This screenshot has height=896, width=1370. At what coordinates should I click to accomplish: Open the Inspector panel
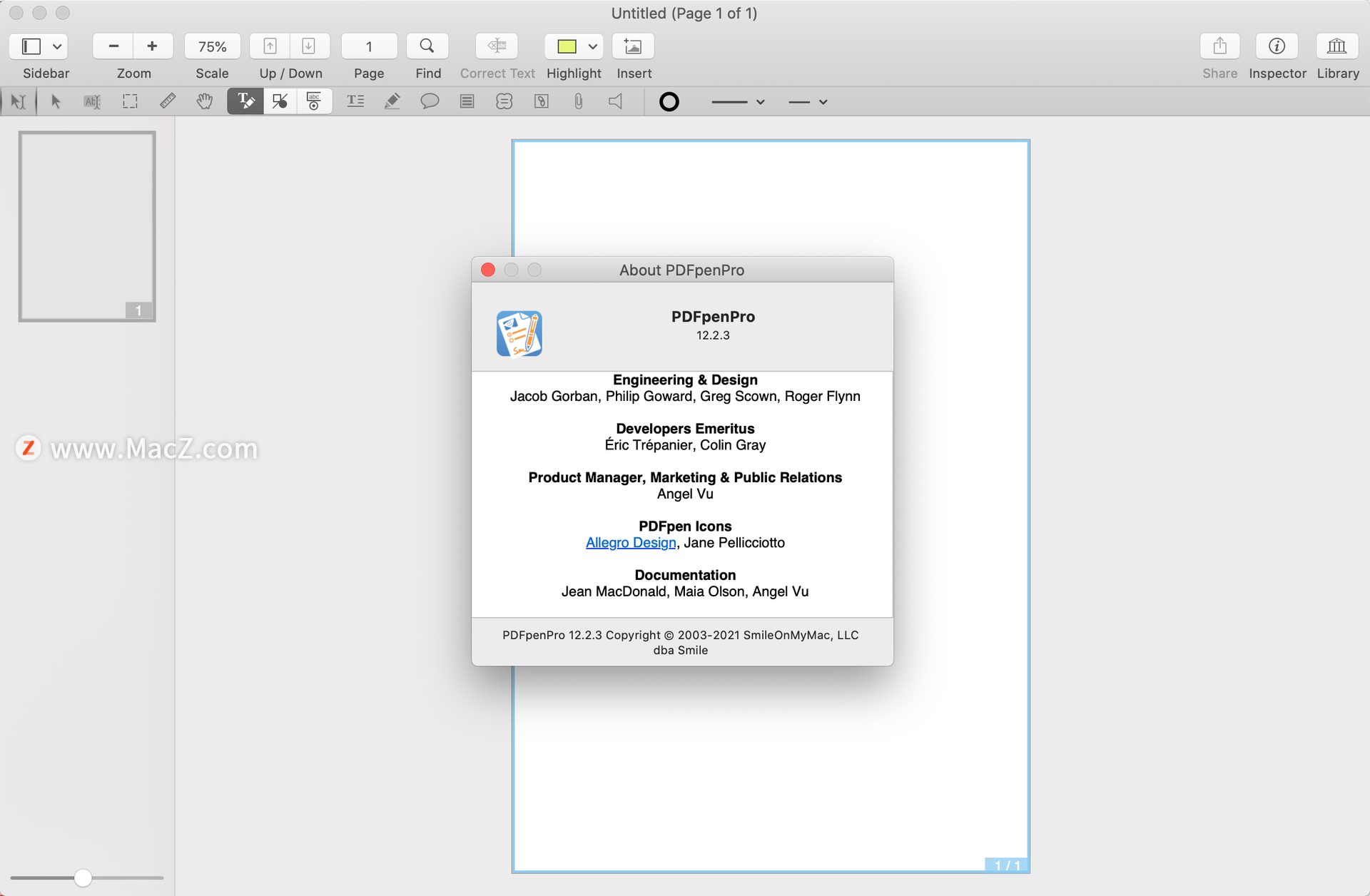click(x=1277, y=46)
